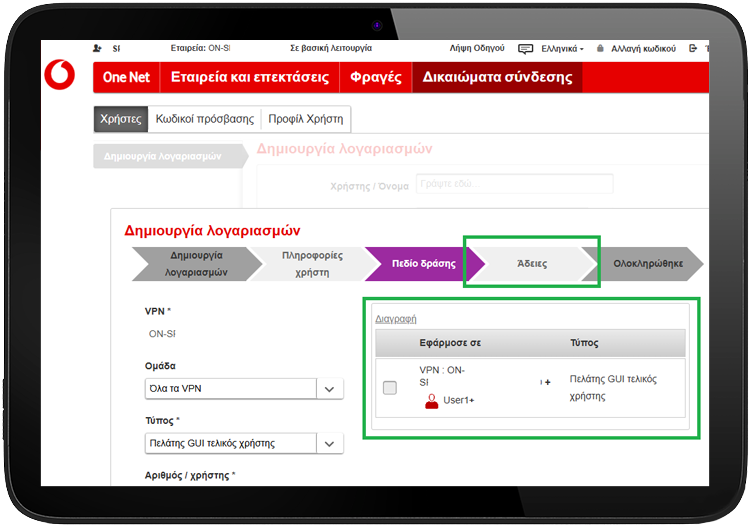Click the Χρήστης / Όνομα input field

(514, 184)
